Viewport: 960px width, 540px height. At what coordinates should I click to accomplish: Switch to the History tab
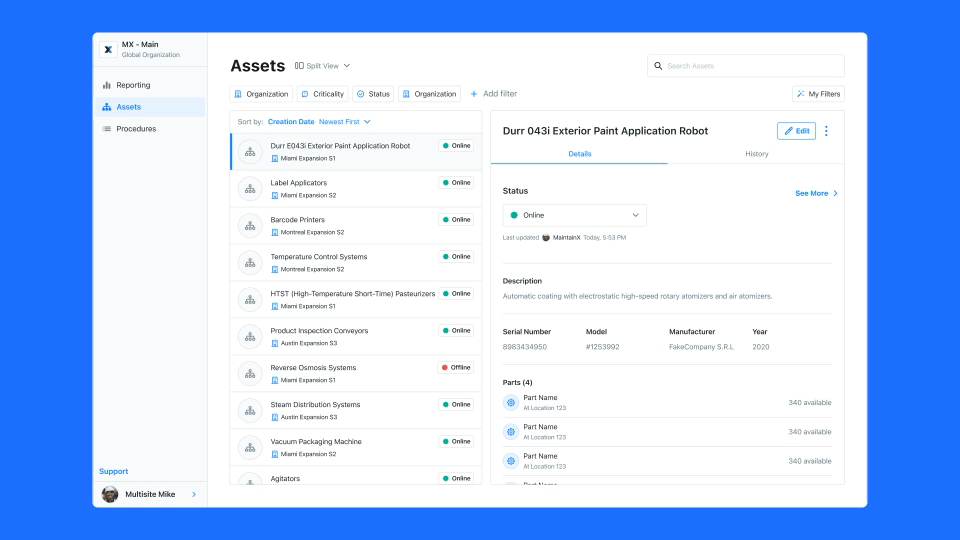[756, 154]
